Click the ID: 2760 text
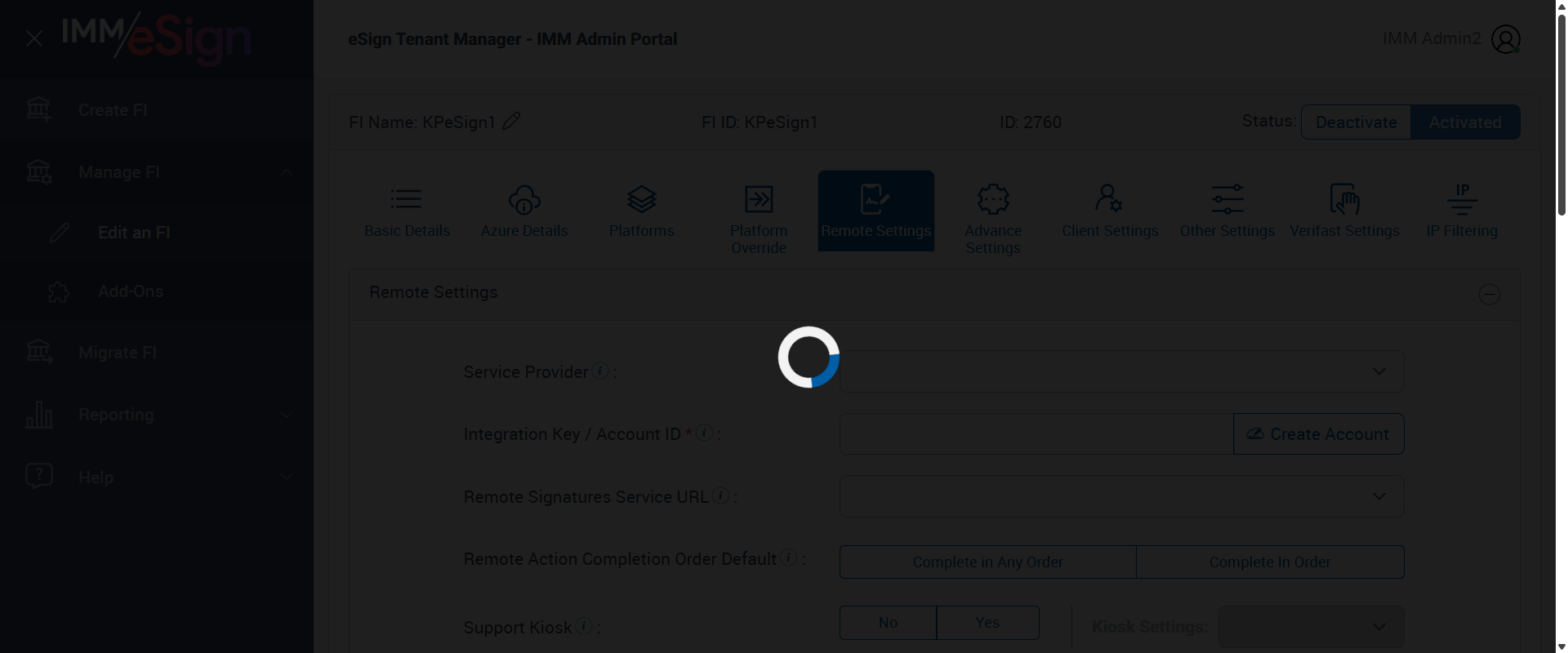The height and width of the screenshot is (653, 1568). point(1031,122)
